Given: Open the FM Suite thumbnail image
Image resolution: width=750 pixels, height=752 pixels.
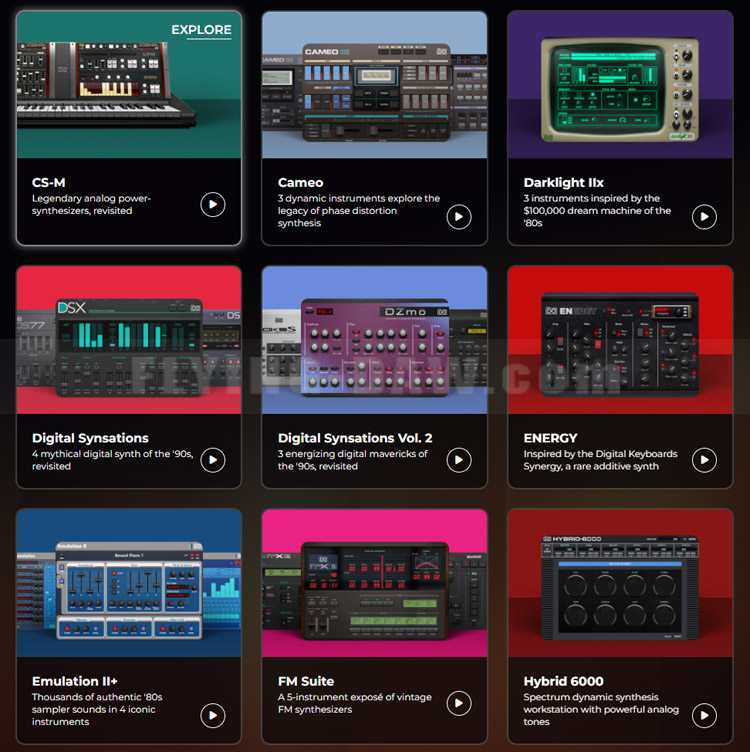Looking at the screenshot, I should coord(375,583).
